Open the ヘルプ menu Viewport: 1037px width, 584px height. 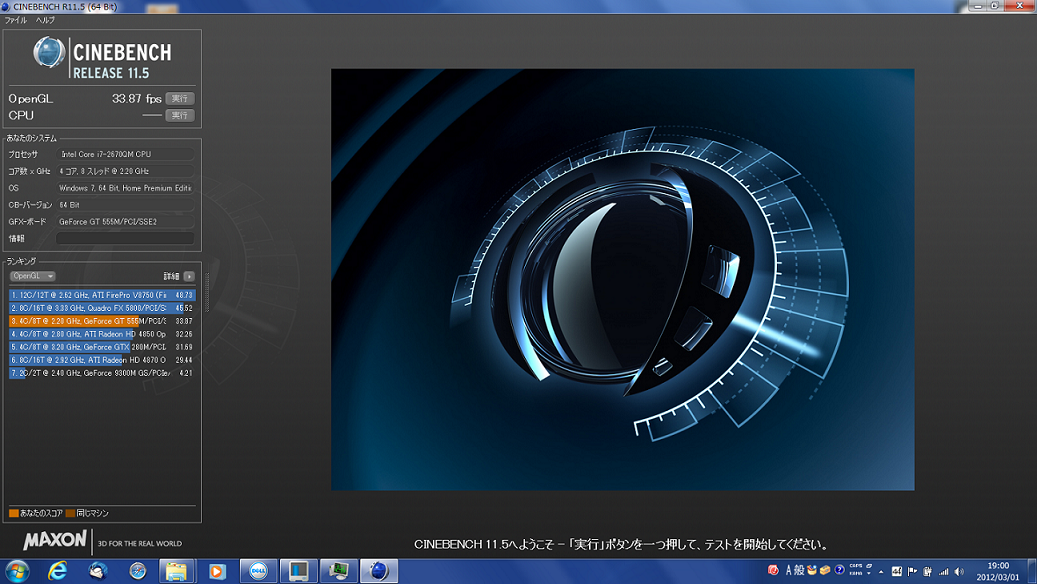pos(45,20)
